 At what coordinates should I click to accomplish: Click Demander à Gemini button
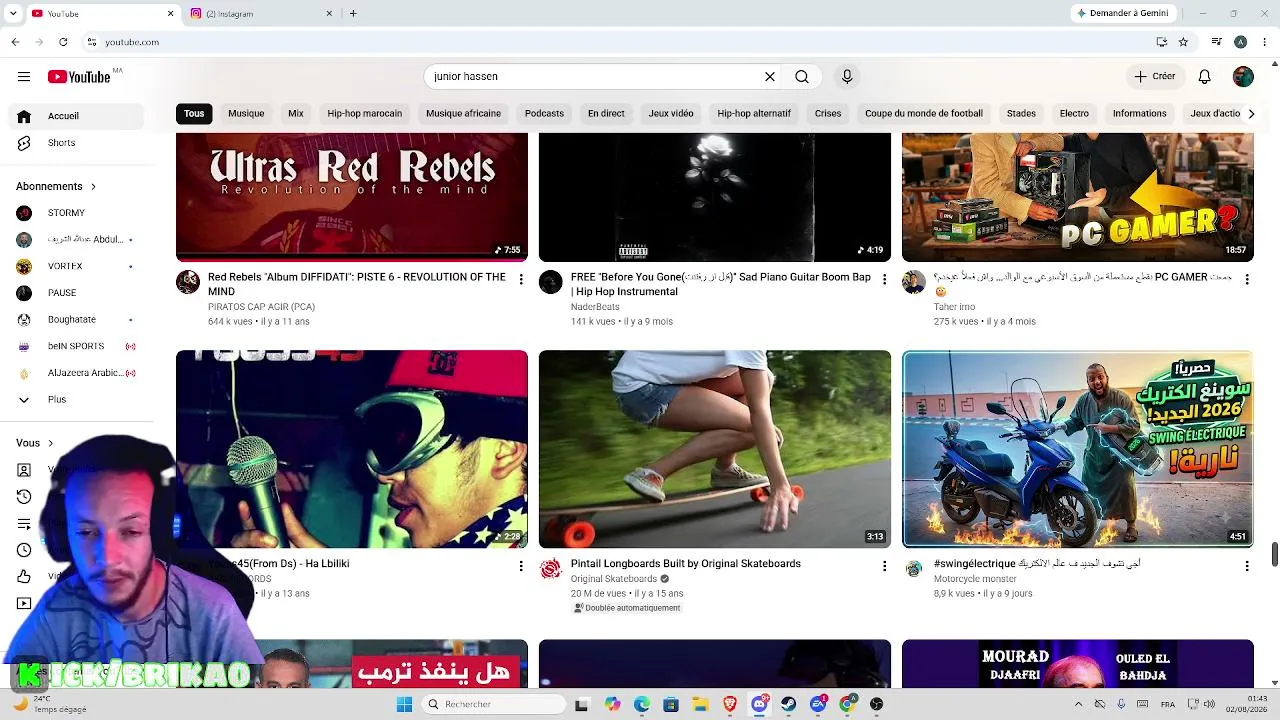pos(1124,14)
